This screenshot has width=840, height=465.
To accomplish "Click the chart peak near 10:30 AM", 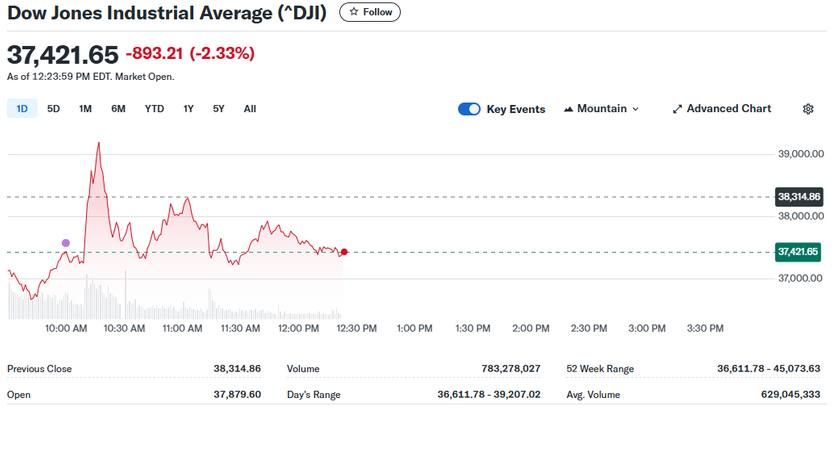I will (x=98, y=144).
